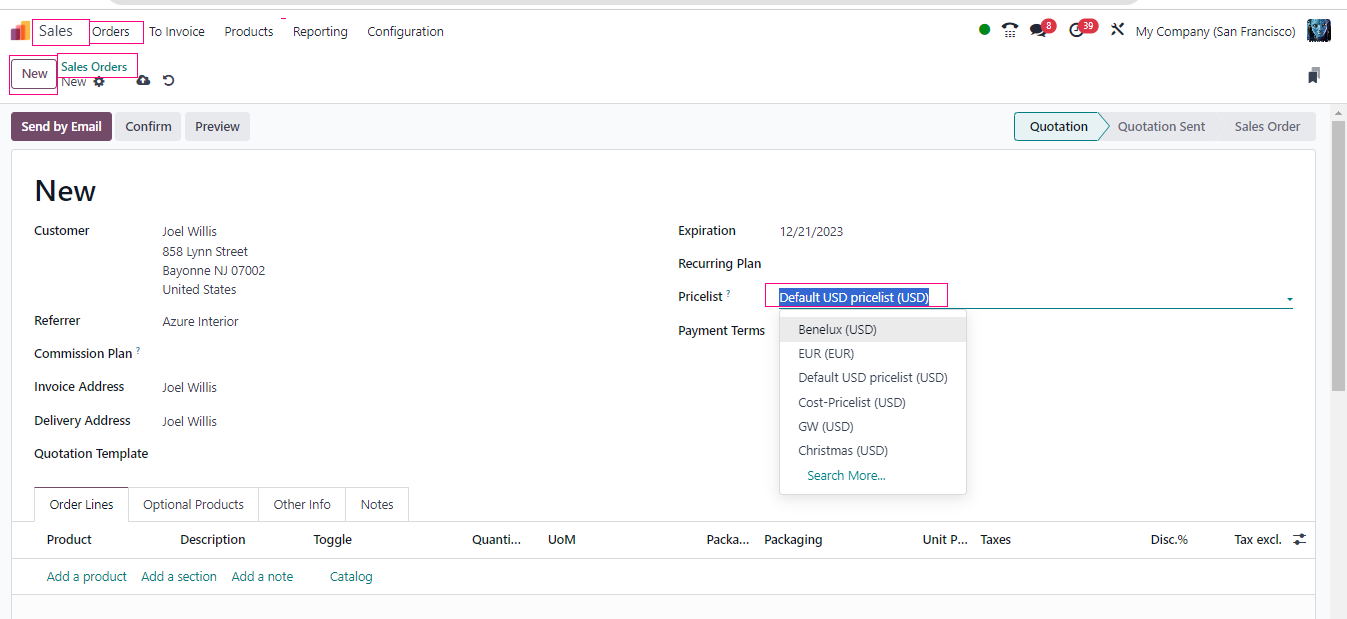Click the Send by Email button

point(61,127)
